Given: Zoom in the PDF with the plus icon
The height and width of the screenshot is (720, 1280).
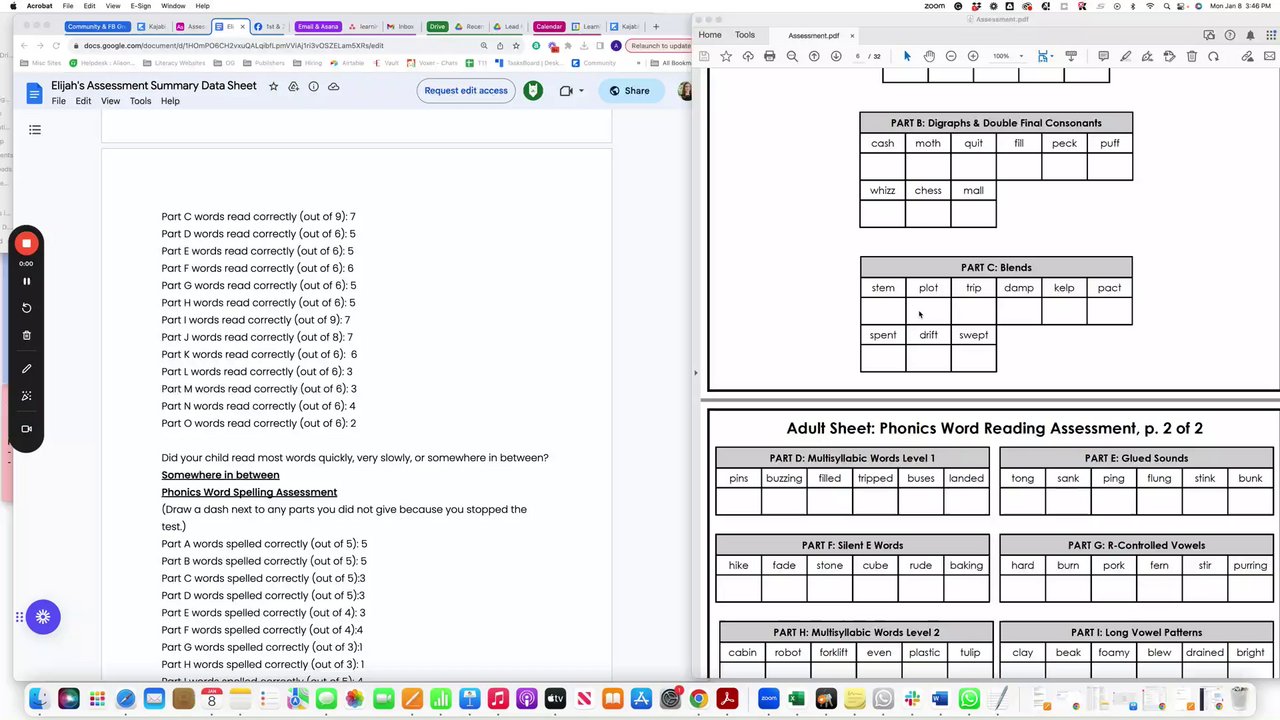Looking at the screenshot, I should 973,56.
